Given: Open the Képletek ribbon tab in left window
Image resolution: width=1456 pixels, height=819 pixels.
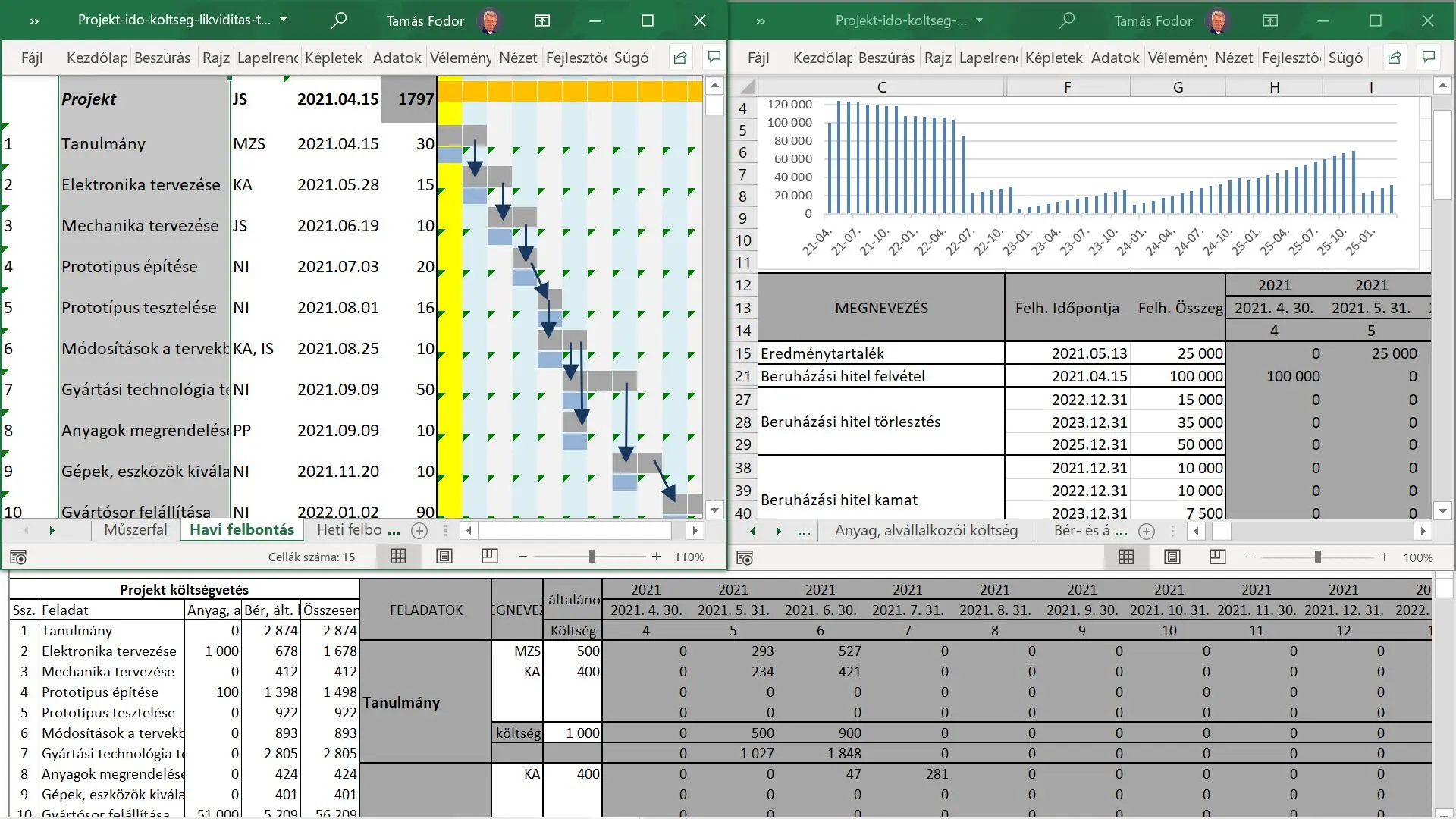Looking at the screenshot, I should (334, 58).
